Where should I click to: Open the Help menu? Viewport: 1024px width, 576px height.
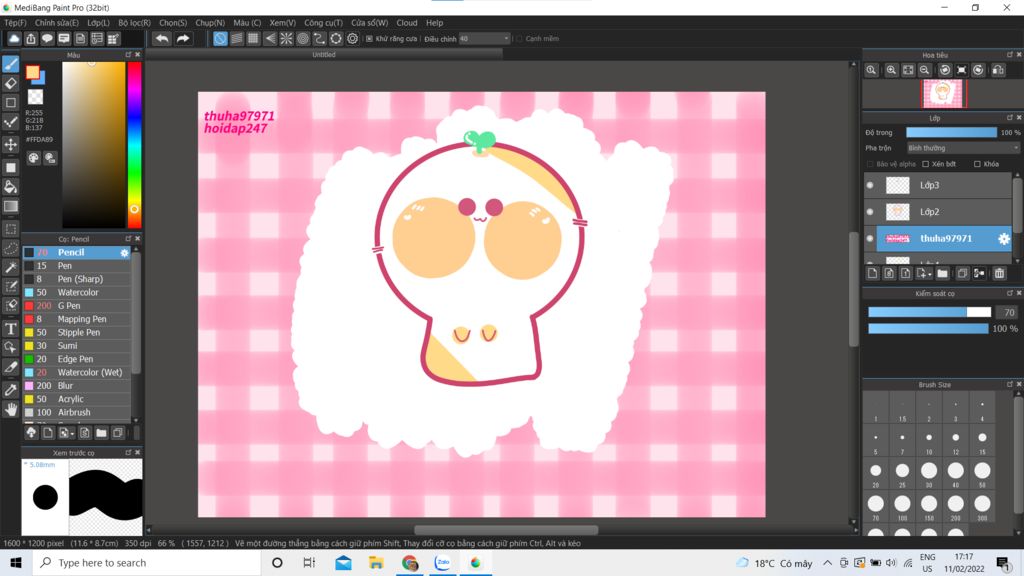point(434,23)
